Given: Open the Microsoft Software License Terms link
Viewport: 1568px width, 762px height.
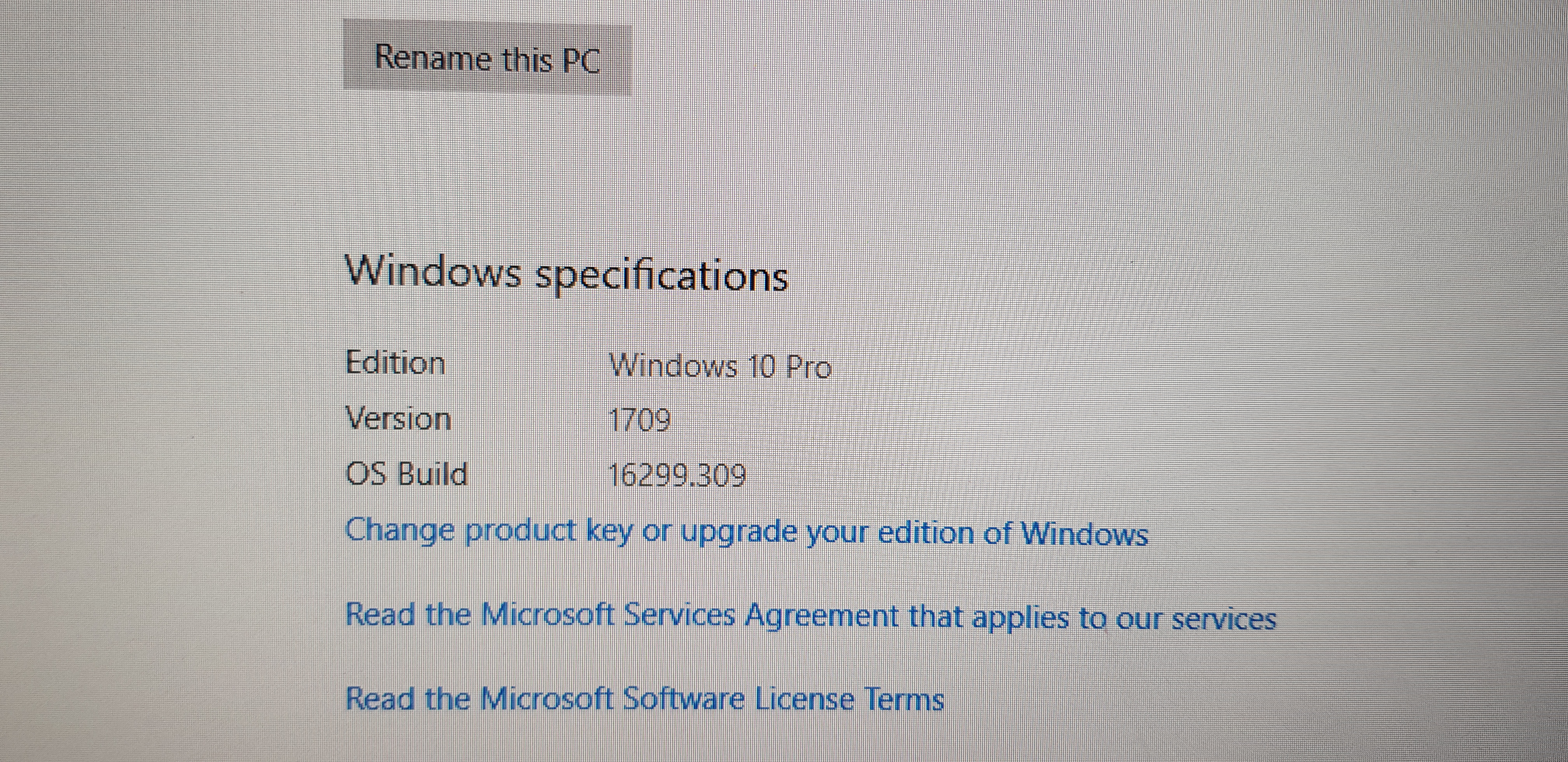Looking at the screenshot, I should click(x=645, y=699).
